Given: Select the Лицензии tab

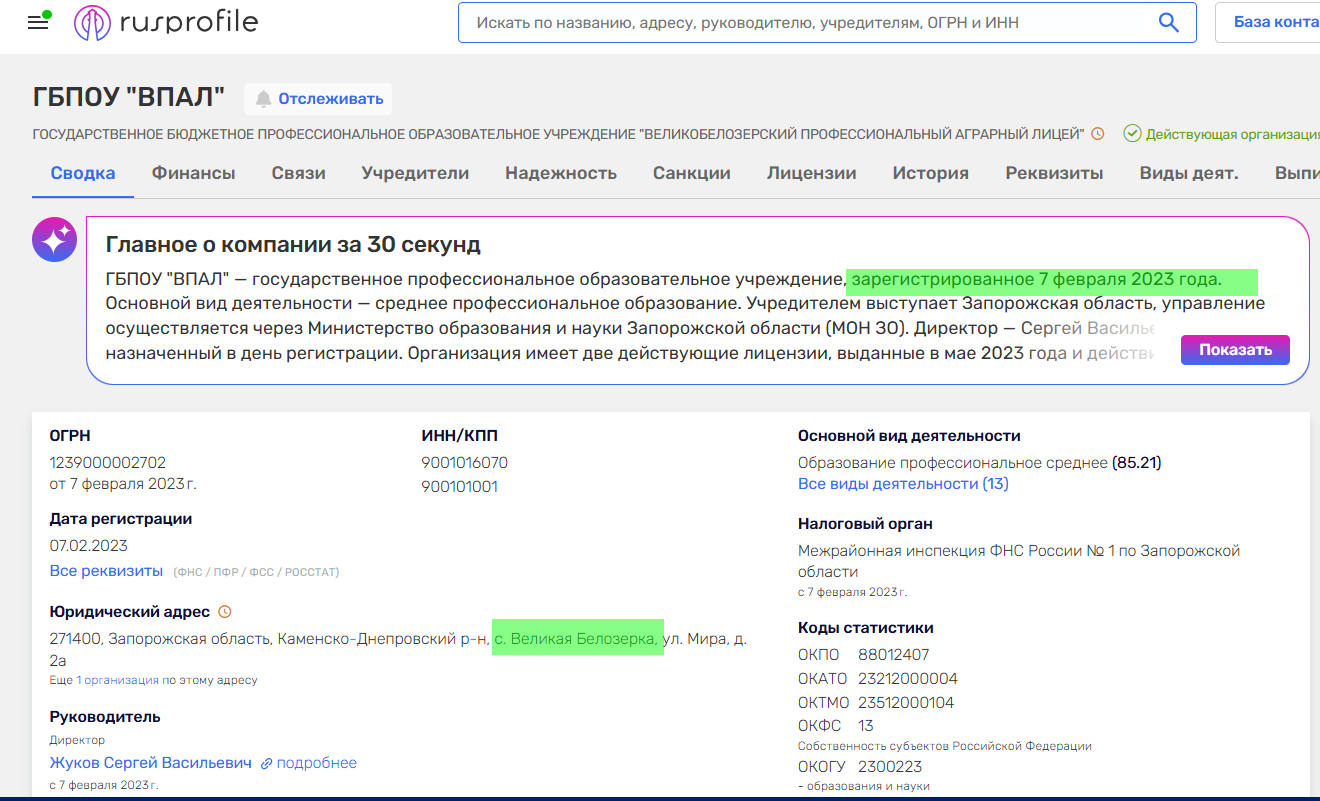Looking at the screenshot, I should pyautogui.click(x=811, y=173).
